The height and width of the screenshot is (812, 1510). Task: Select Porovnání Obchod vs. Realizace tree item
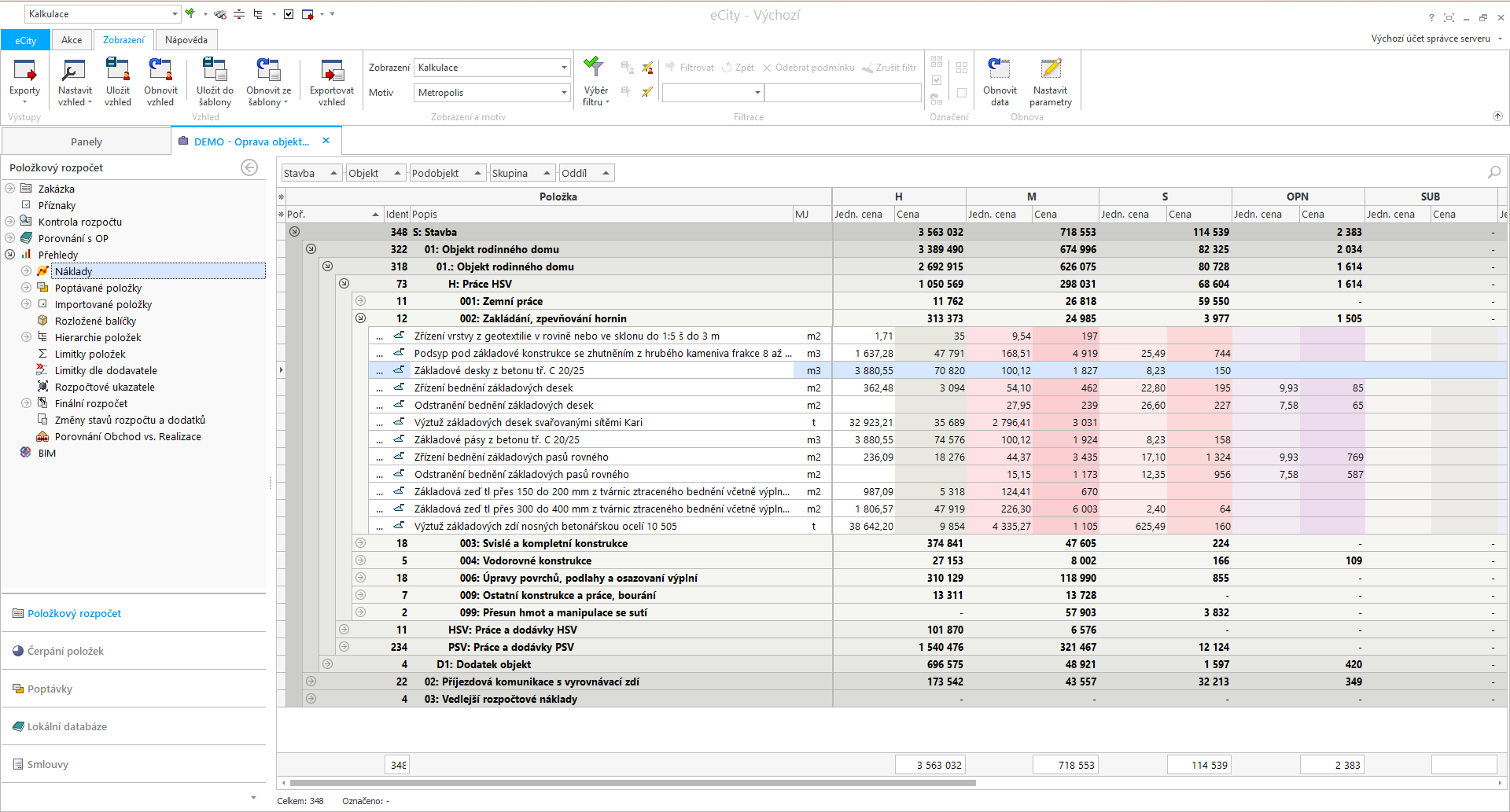pos(127,436)
